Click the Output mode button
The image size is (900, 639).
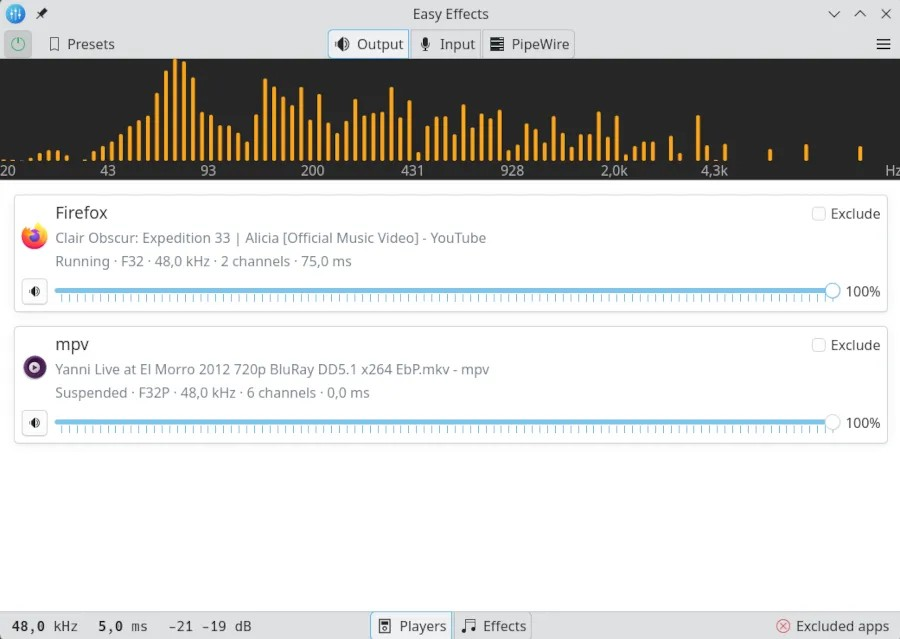click(368, 44)
